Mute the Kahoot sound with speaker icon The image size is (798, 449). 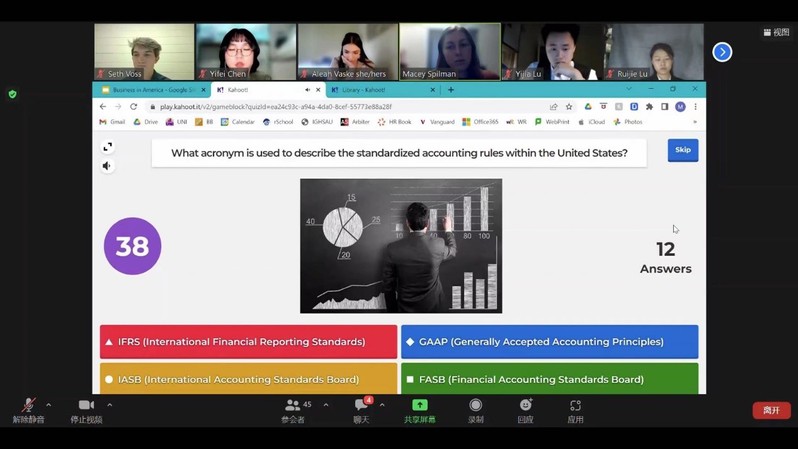point(107,166)
